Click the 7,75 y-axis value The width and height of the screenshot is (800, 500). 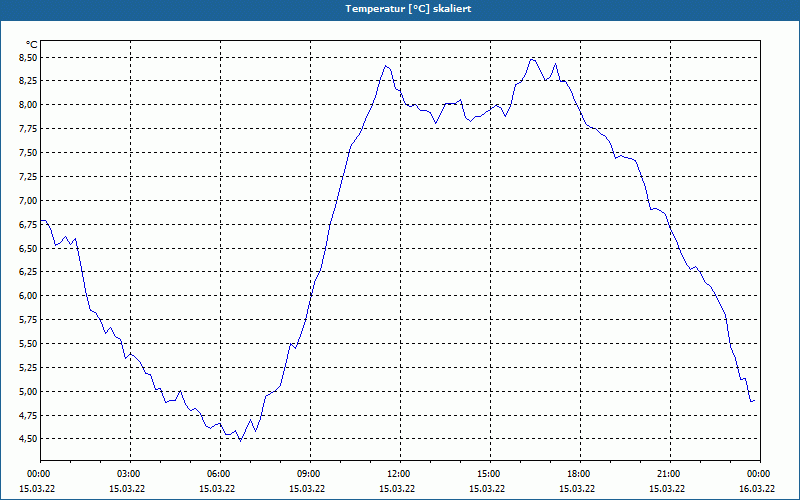[29, 129]
